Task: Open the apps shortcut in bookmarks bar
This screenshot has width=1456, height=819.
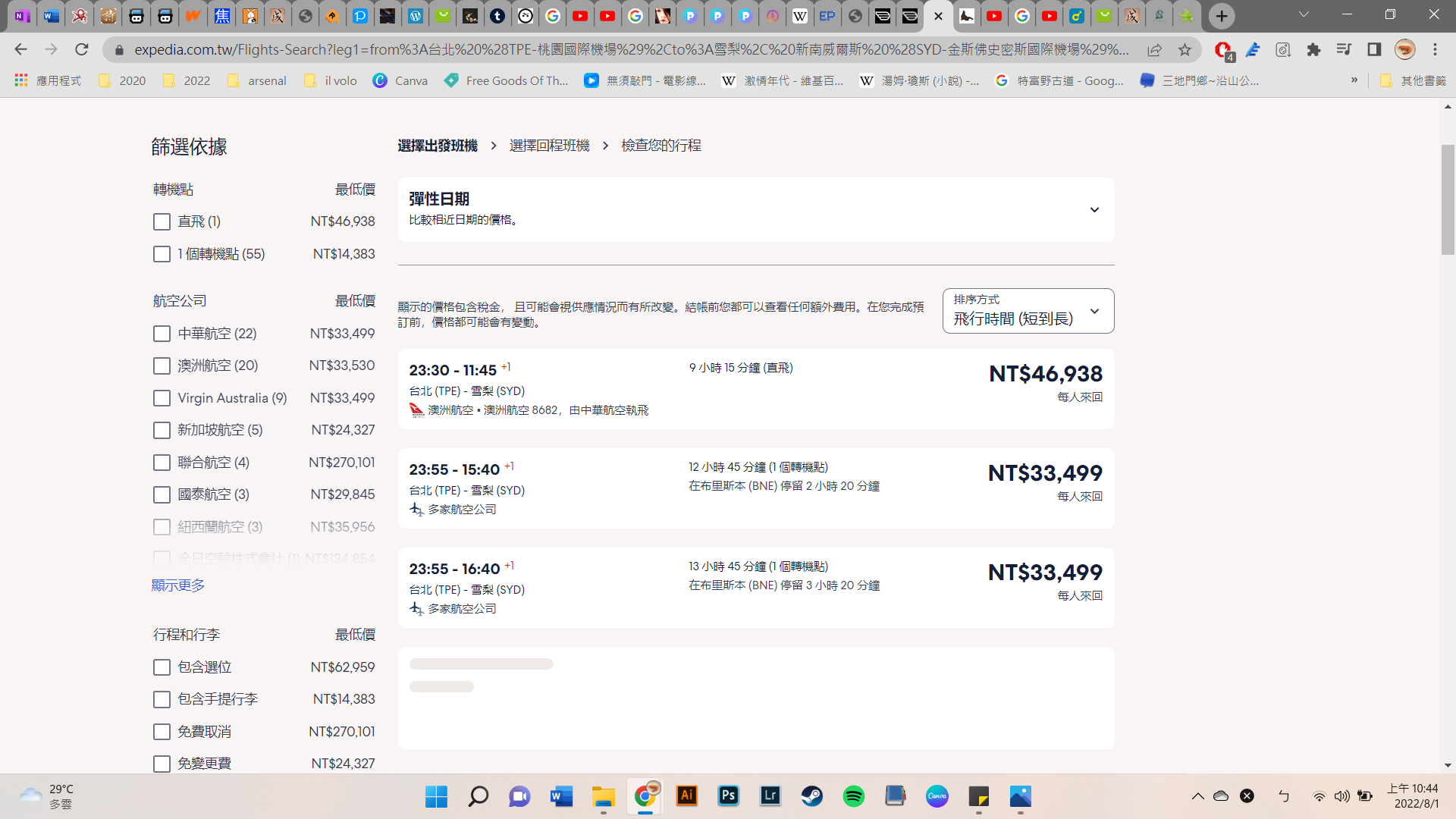Action: pos(48,80)
